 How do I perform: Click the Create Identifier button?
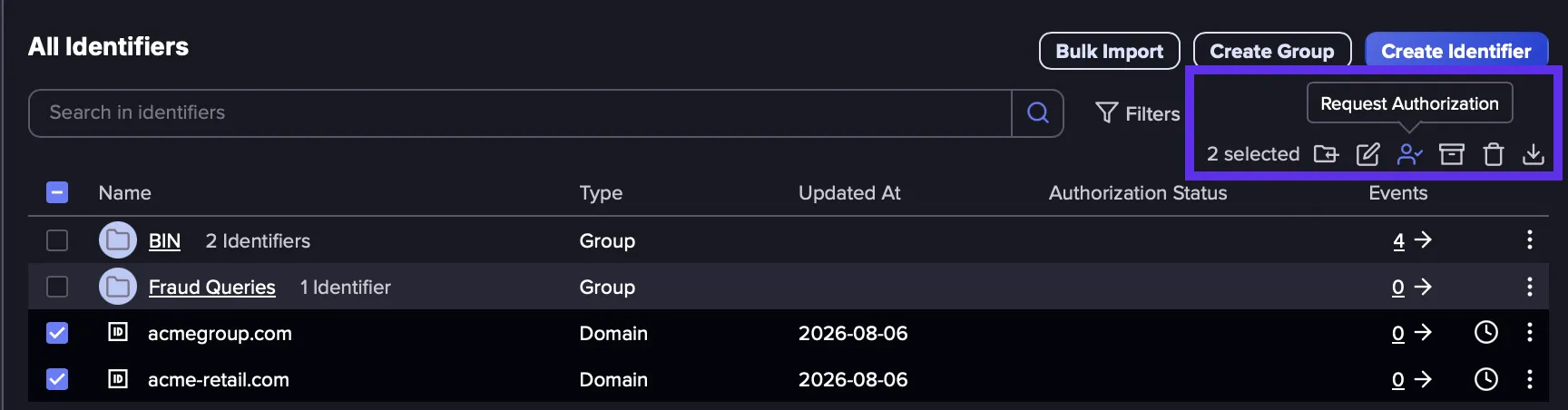coord(1456,51)
